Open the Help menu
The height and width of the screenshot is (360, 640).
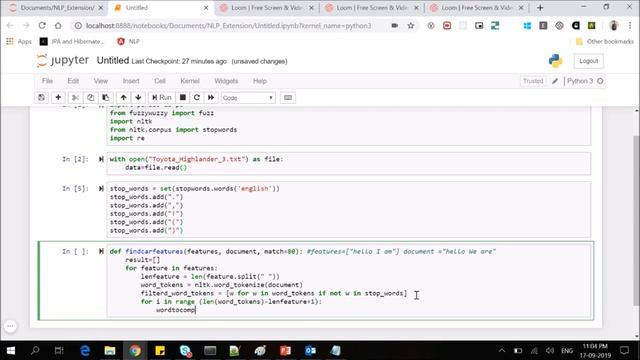[x=260, y=81]
